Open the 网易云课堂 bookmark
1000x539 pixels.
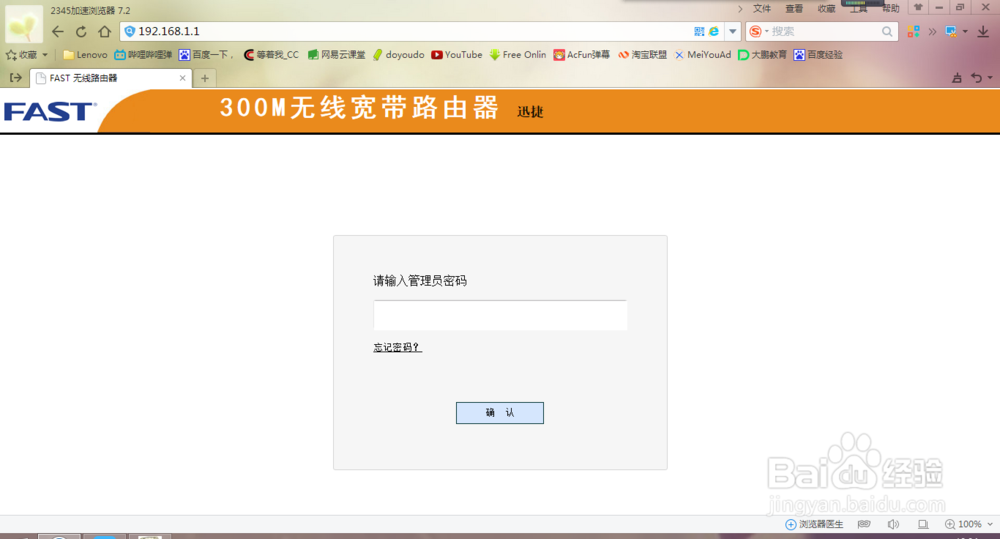click(337, 55)
